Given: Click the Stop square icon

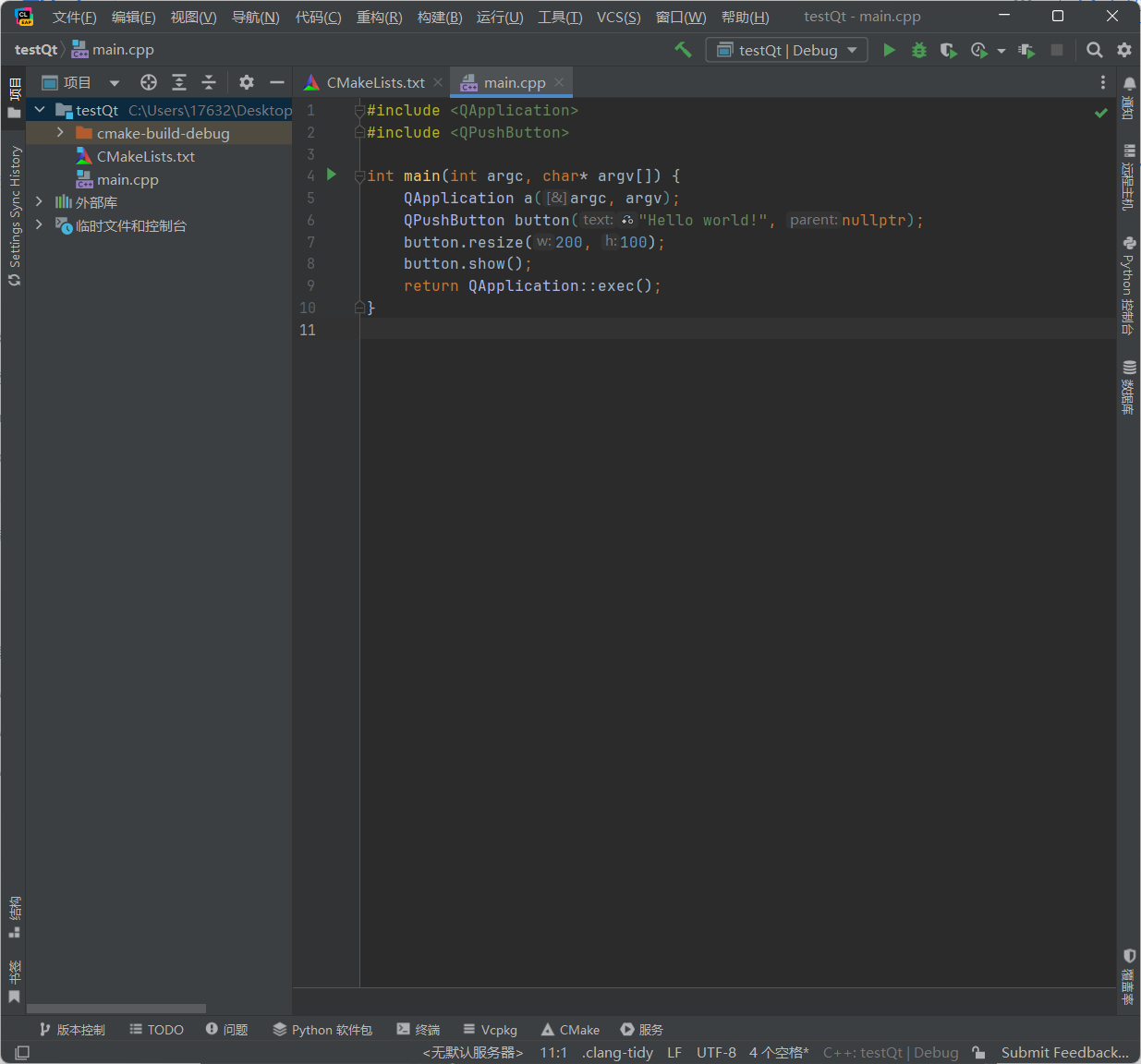Looking at the screenshot, I should pyautogui.click(x=1057, y=50).
